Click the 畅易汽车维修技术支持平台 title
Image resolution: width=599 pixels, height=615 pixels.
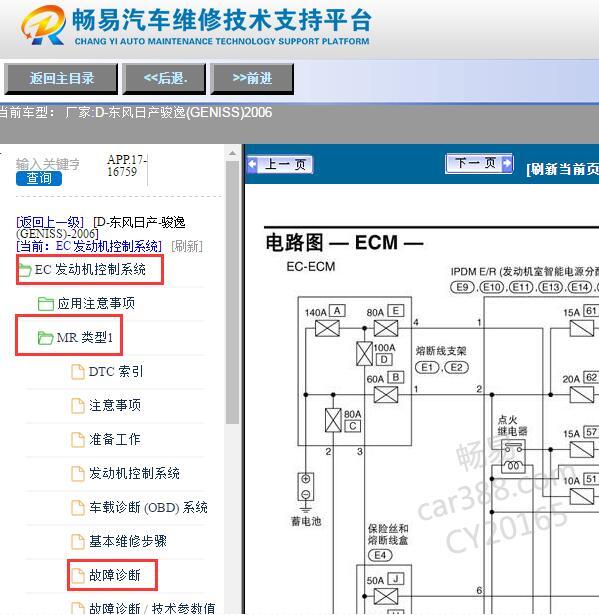click(x=222, y=20)
